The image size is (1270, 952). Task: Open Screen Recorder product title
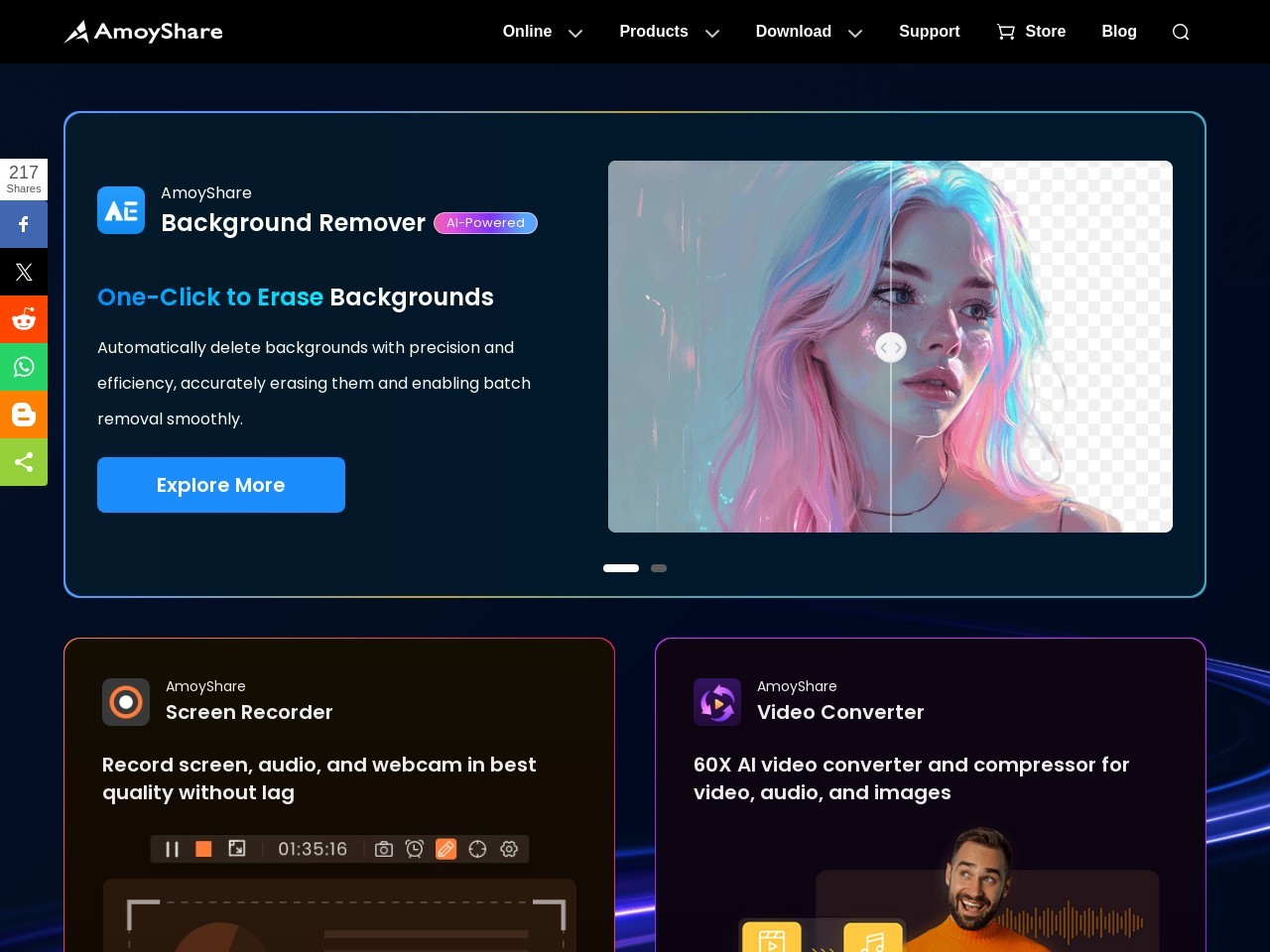(249, 712)
